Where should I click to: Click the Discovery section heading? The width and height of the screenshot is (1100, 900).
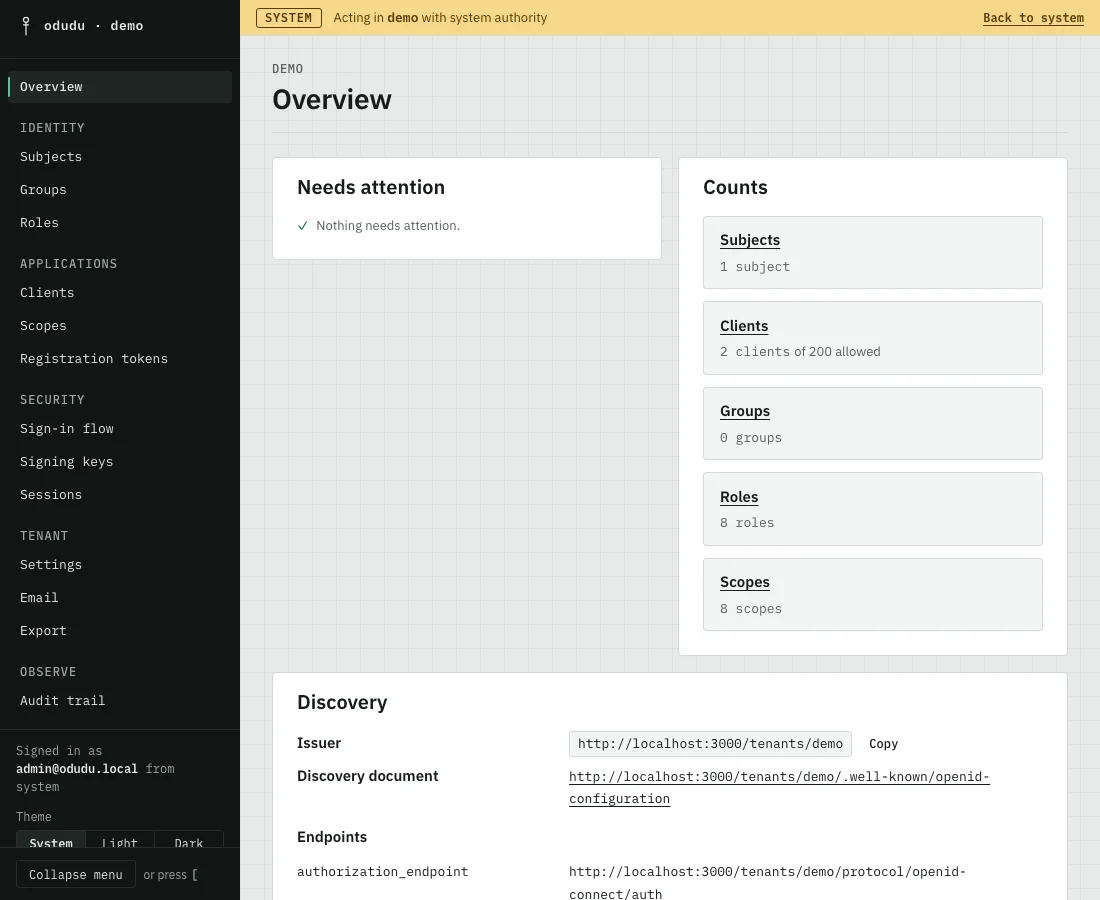click(342, 702)
